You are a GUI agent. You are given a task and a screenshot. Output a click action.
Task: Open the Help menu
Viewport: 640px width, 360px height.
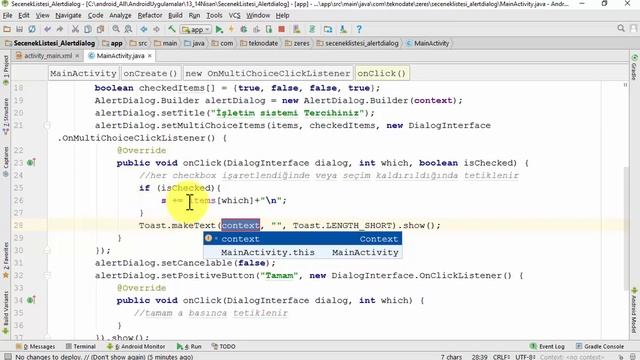282,16
